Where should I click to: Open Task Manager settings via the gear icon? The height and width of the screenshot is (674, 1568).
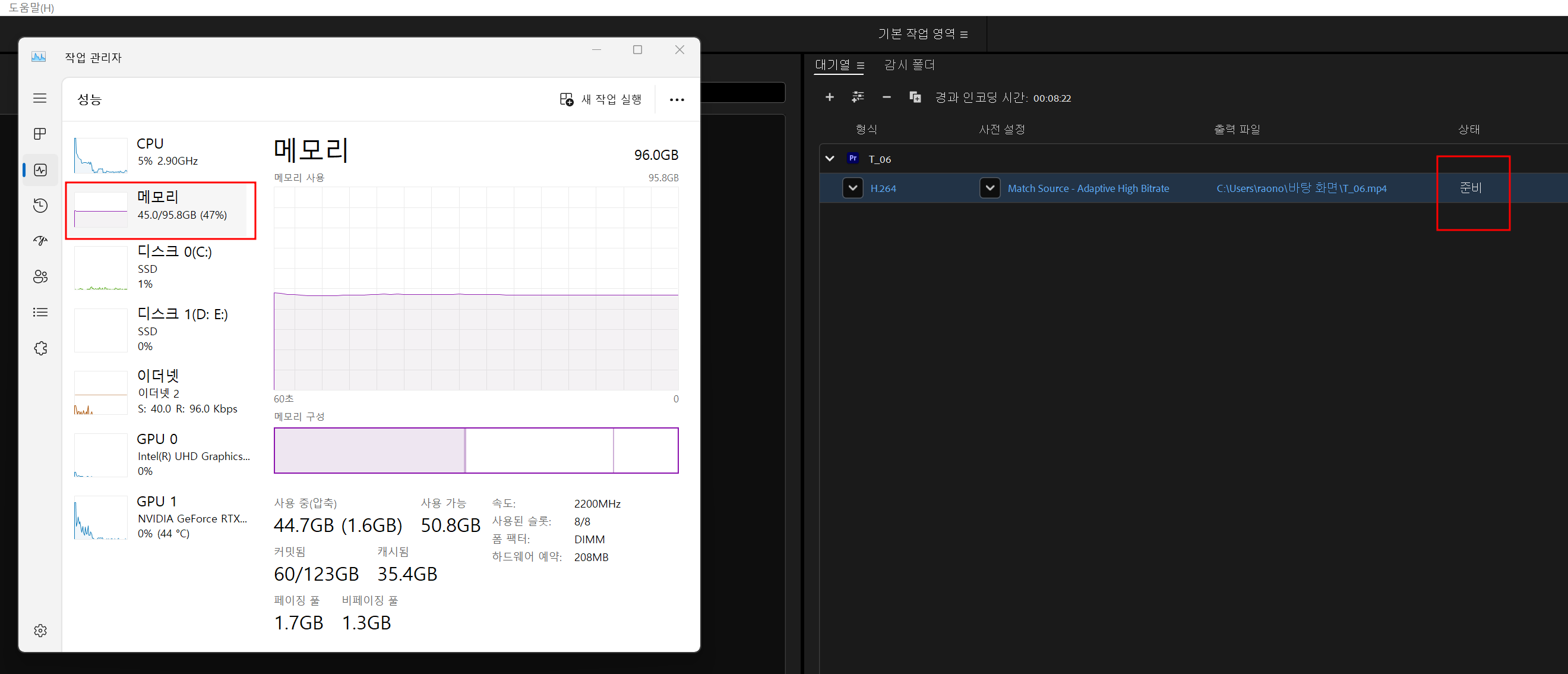40,631
